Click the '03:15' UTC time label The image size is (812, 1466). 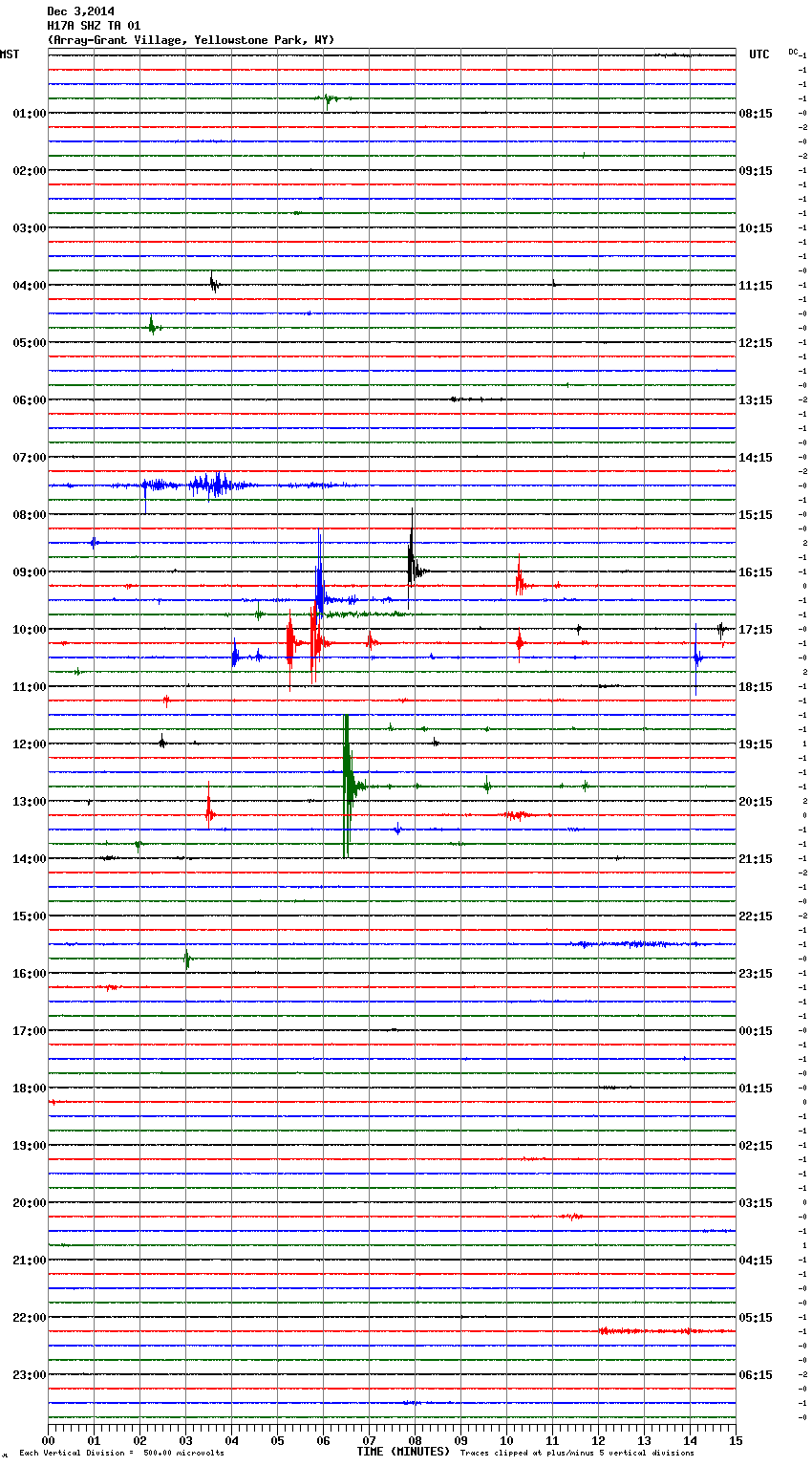pos(756,1203)
